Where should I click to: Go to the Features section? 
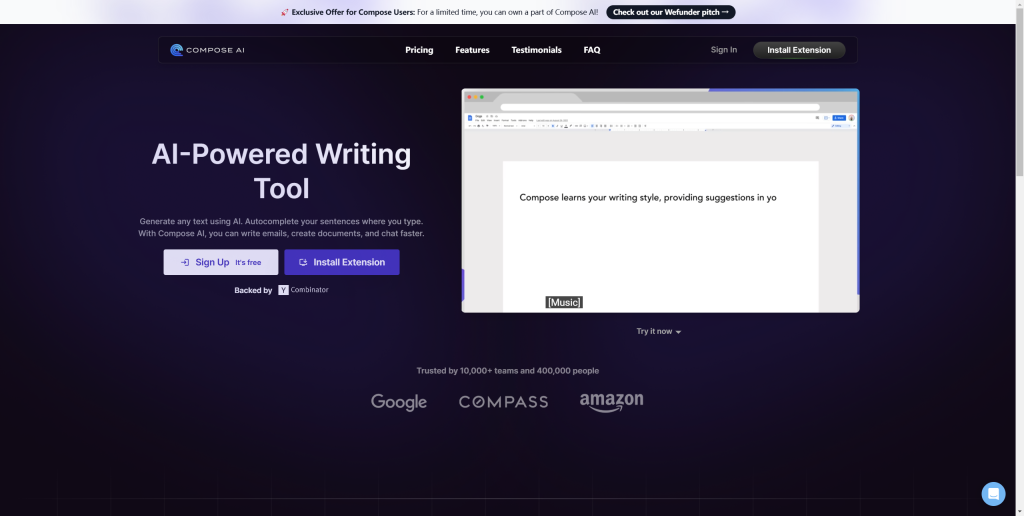pyautogui.click(x=472, y=50)
